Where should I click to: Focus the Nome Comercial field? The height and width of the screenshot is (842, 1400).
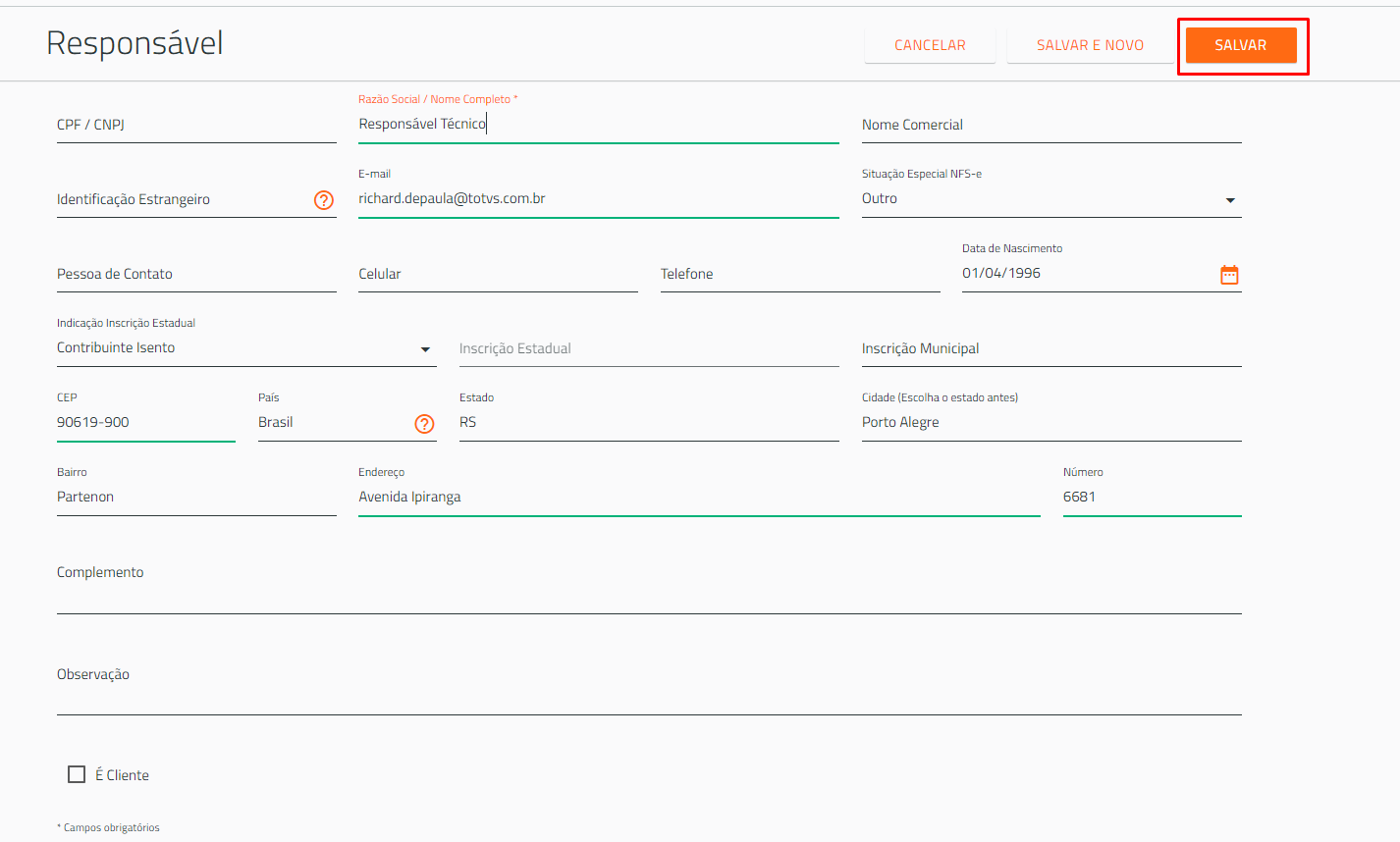pyautogui.click(x=1051, y=125)
